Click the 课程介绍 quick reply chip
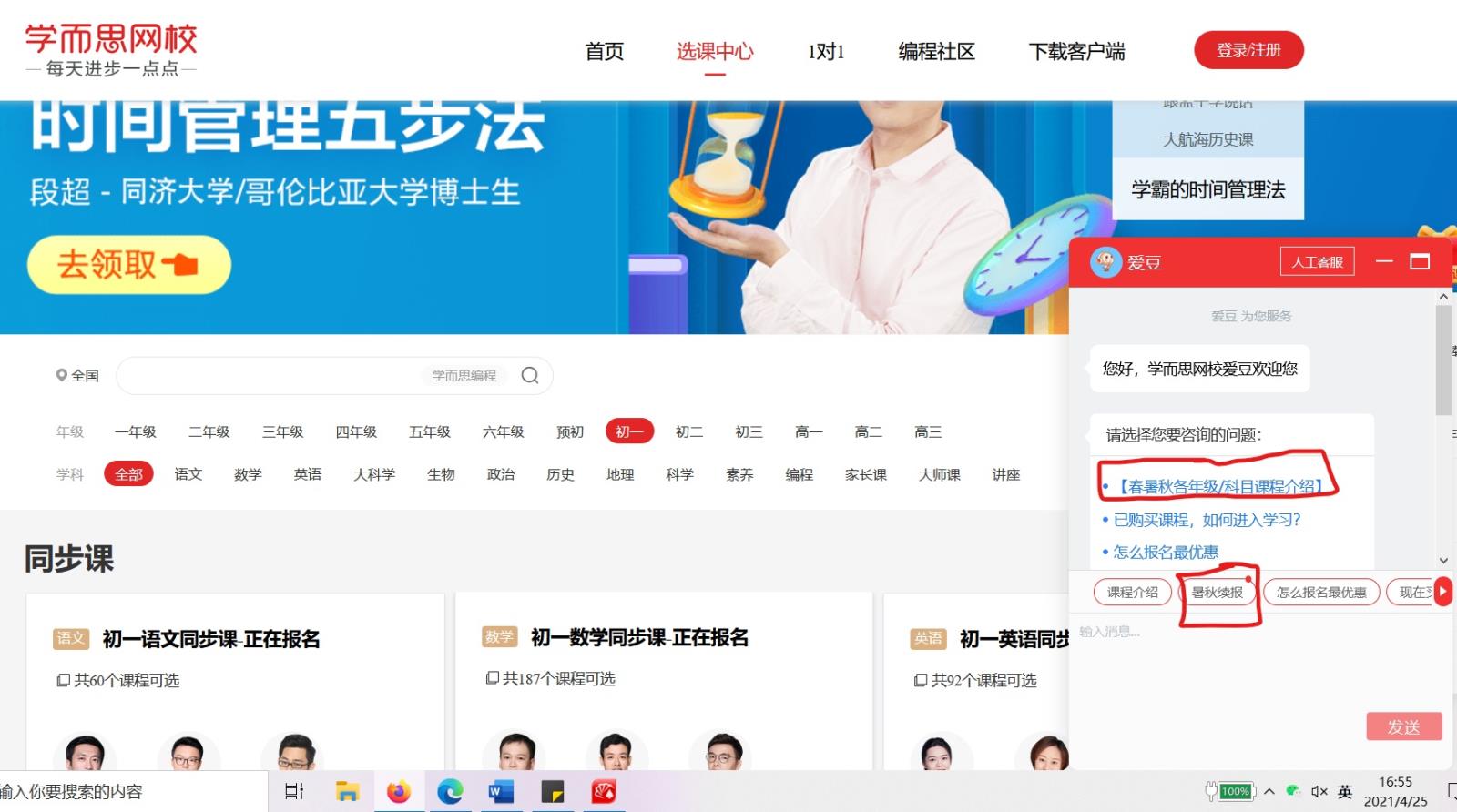 click(1133, 592)
